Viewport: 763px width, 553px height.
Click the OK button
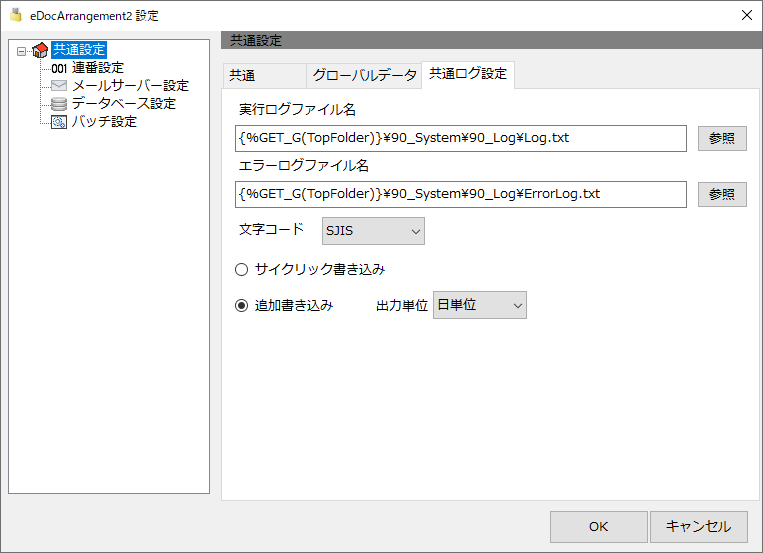click(x=599, y=527)
